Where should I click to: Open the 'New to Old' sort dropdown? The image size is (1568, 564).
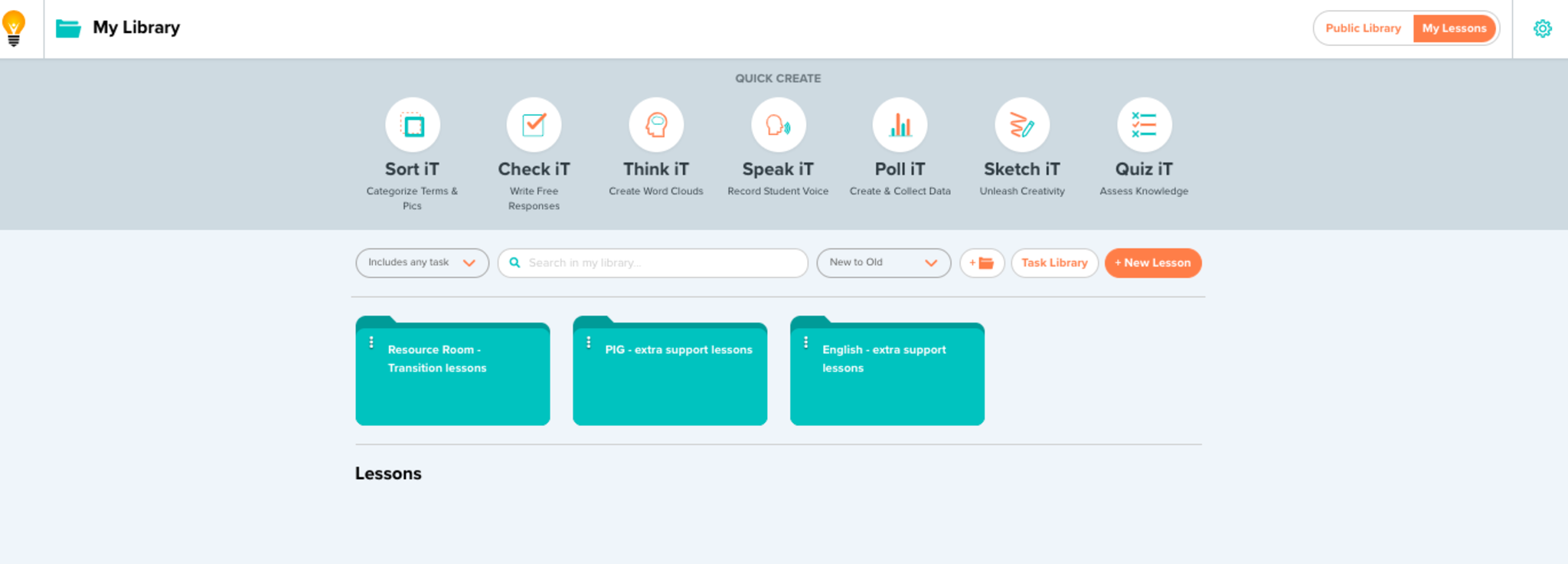click(883, 263)
